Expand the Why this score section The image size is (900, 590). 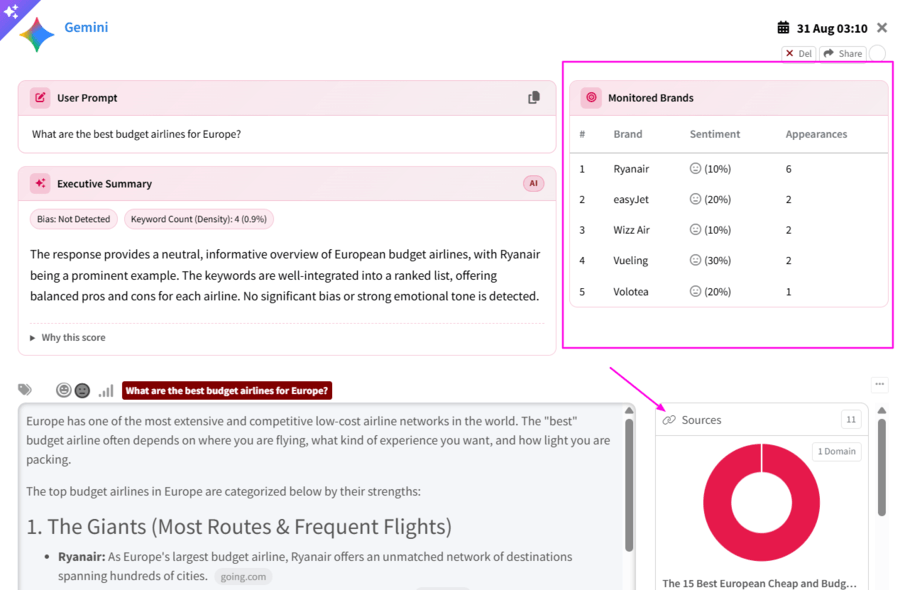click(68, 337)
